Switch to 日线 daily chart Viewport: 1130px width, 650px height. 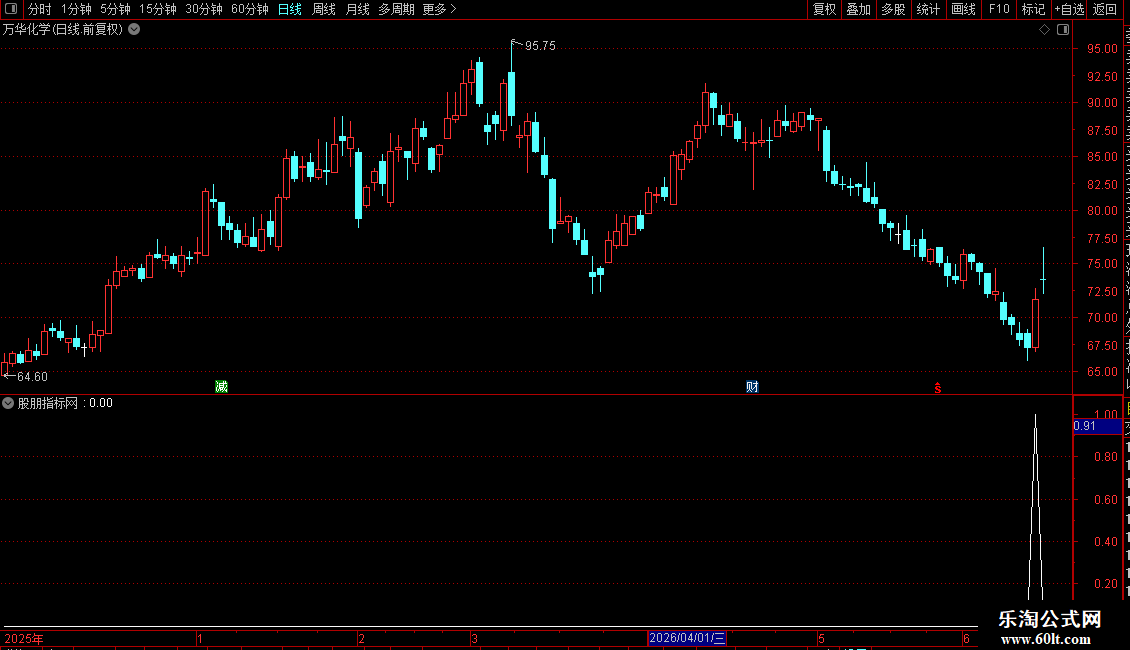pos(290,9)
